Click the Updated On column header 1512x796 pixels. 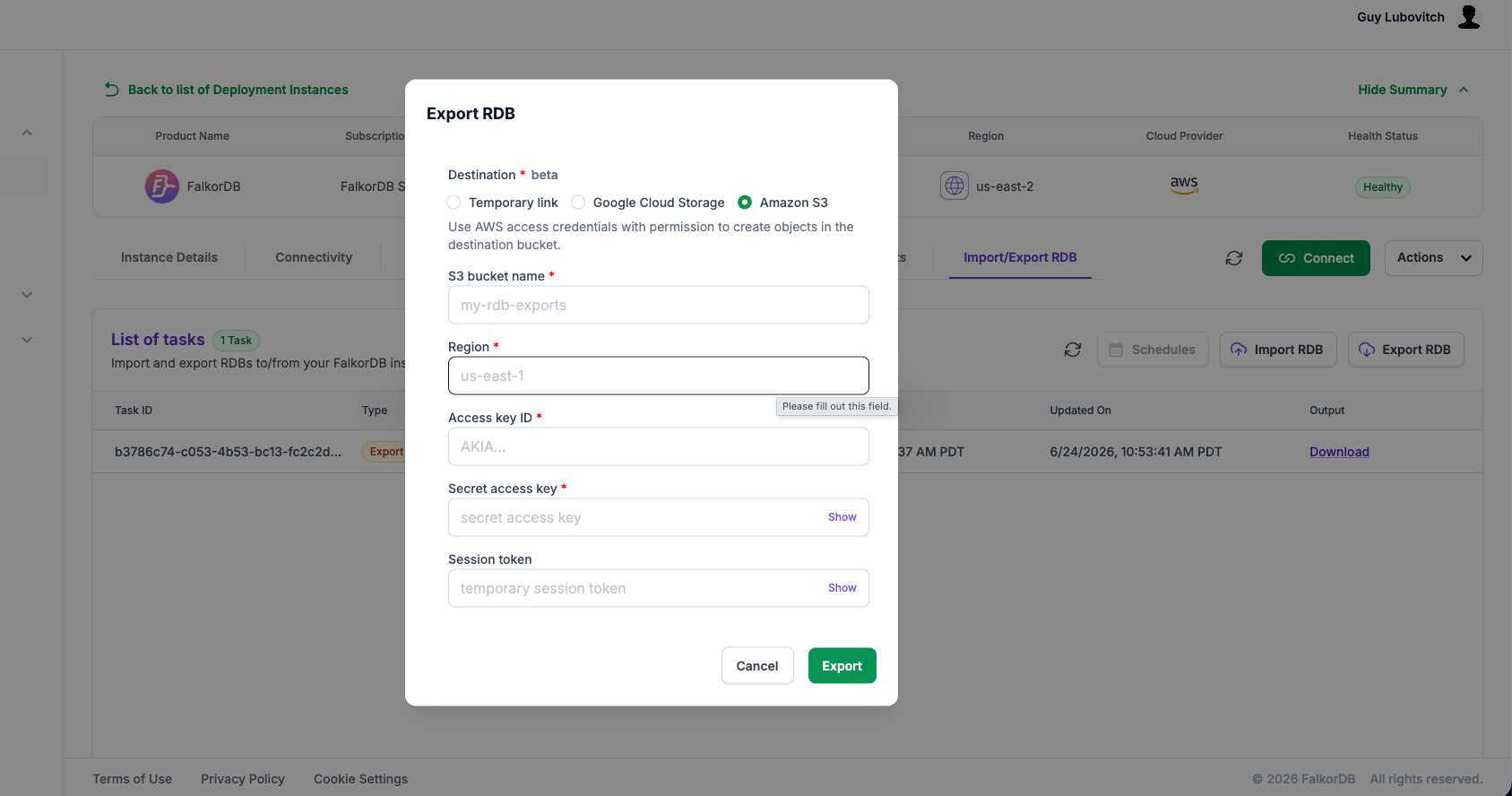[x=1080, y=411]
